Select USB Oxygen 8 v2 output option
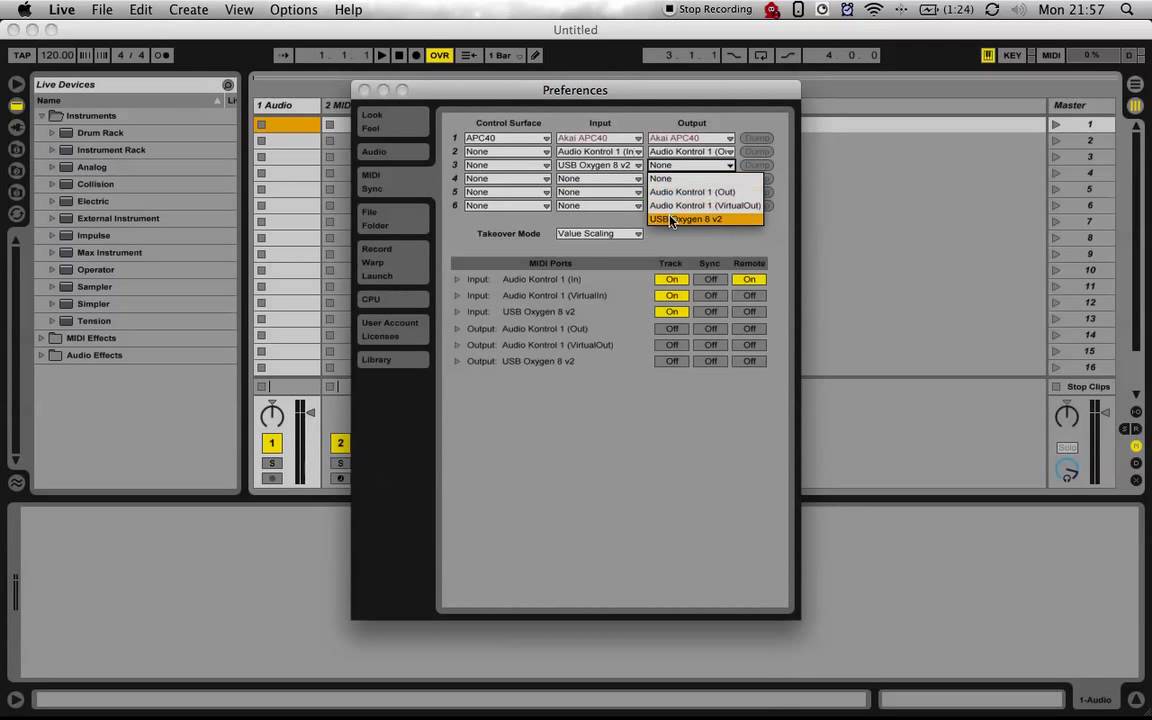Viewport: 1152px width, 720px height. tap(705, 219)
